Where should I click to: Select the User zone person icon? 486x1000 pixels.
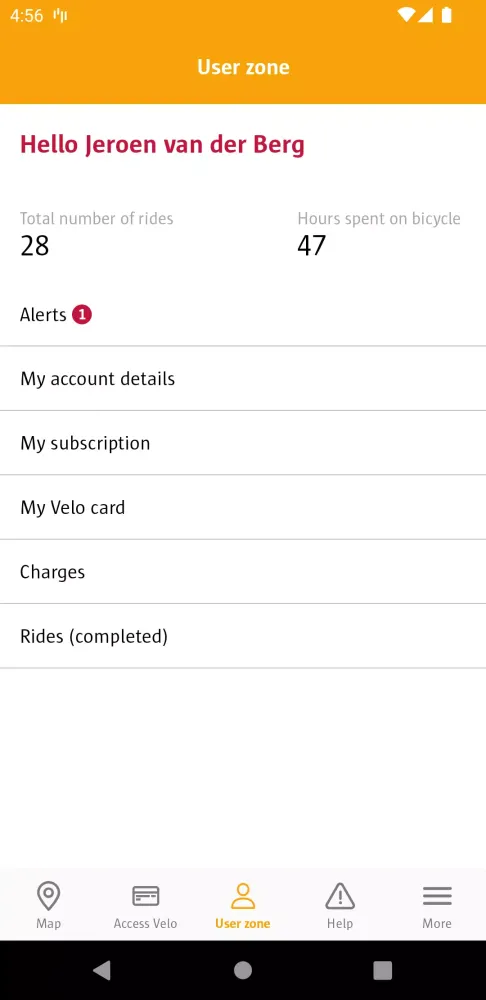242,895
